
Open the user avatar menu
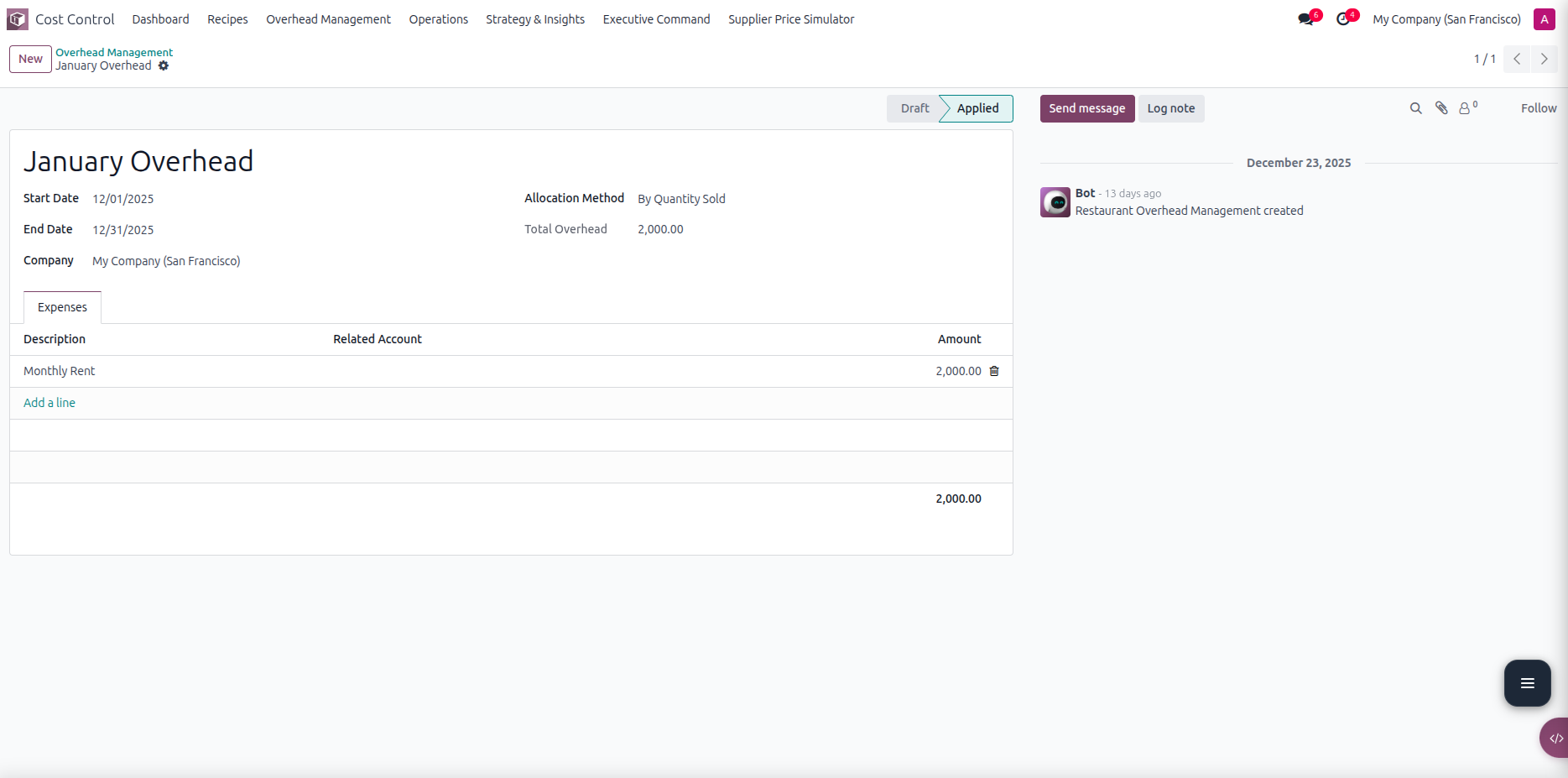(x=1544, y=19)
